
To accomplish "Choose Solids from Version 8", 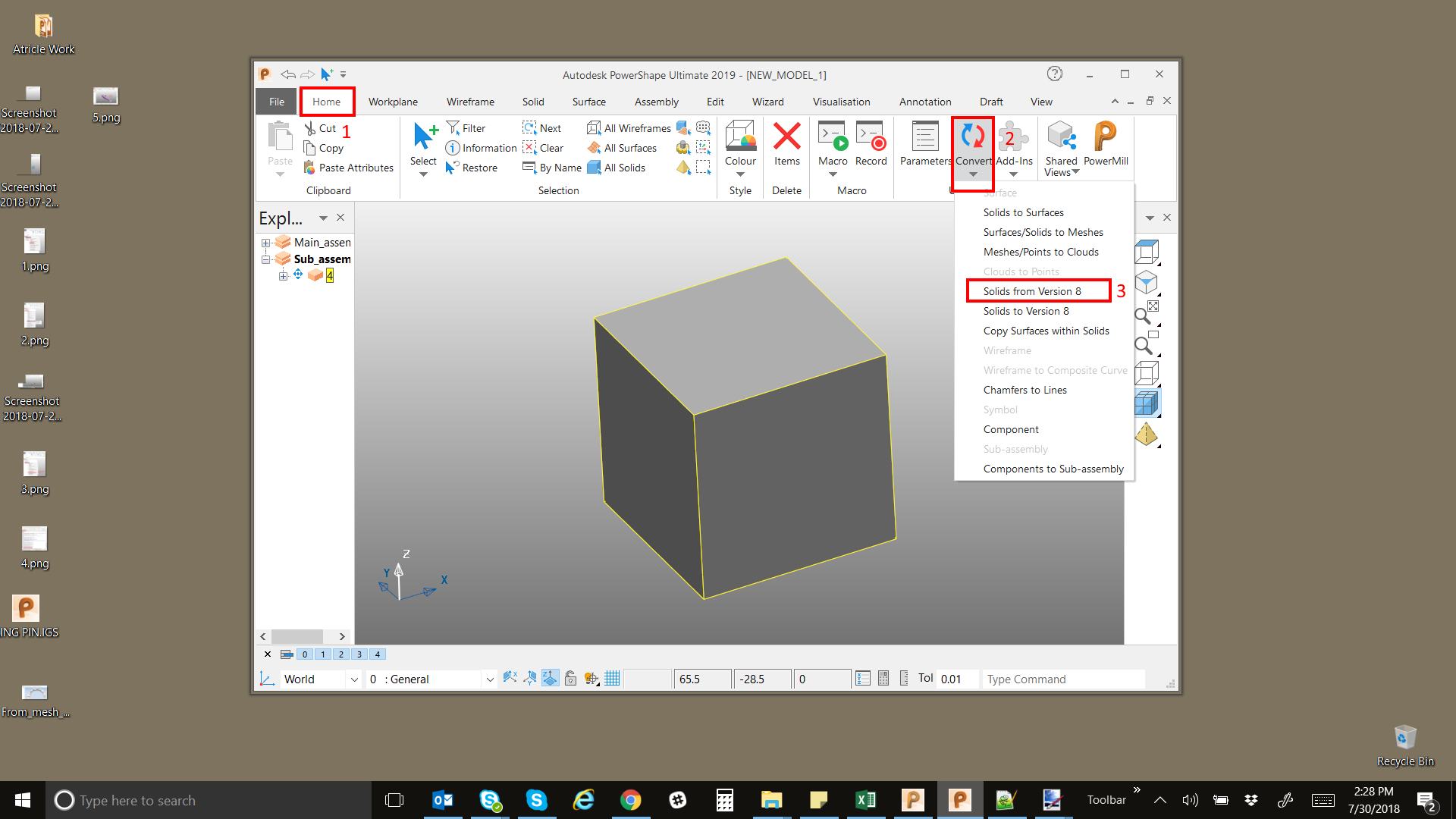I will 1031,291.
